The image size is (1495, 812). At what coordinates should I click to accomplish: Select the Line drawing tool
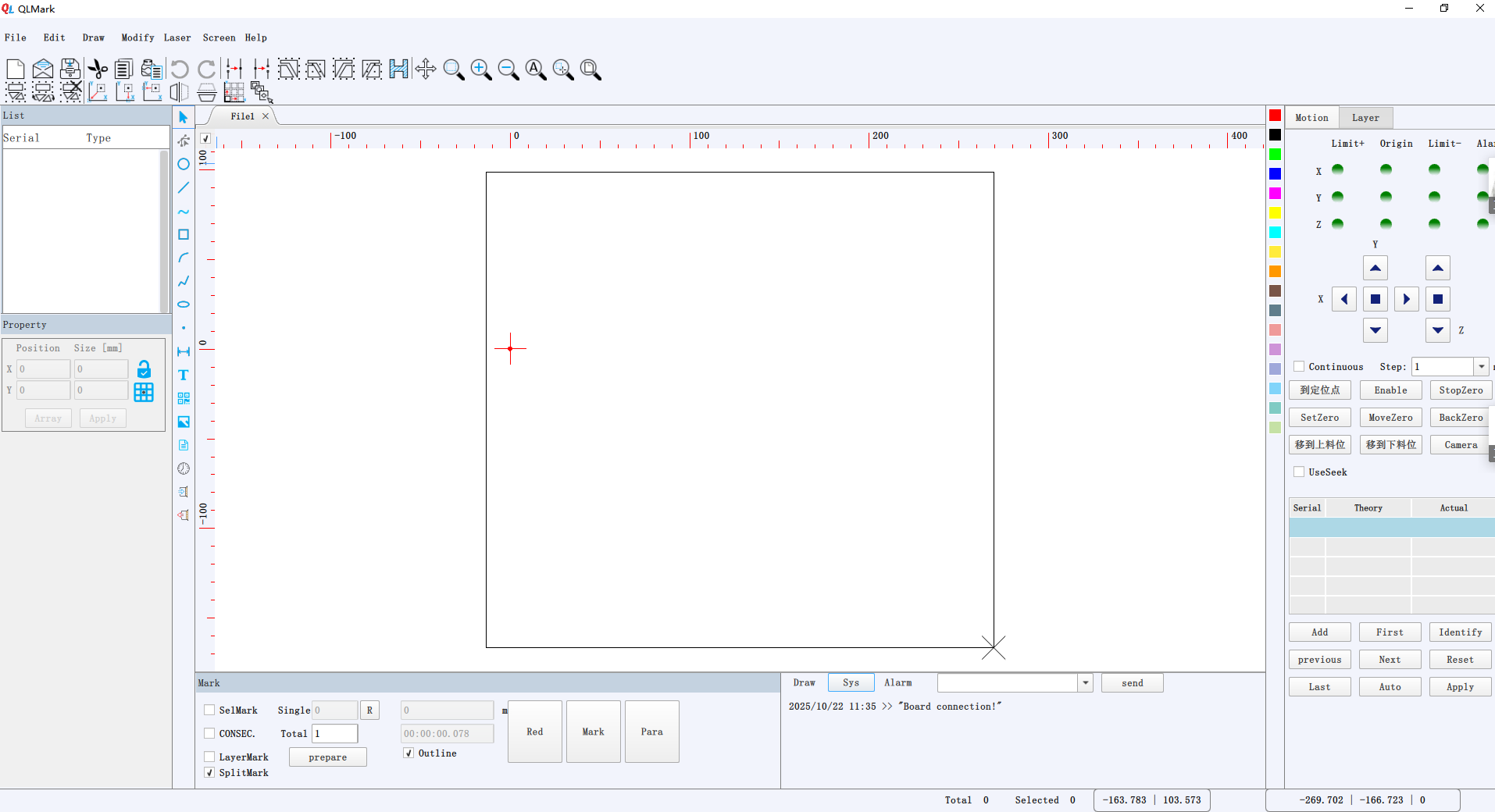coord(183,187)
